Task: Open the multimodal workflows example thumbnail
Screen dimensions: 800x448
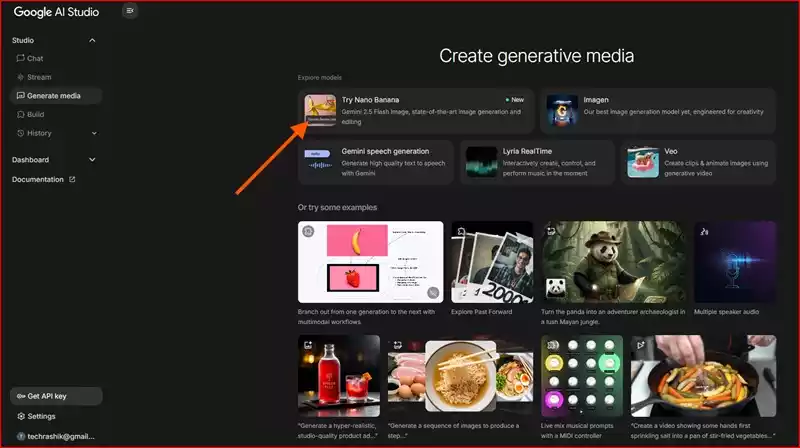Action: point(370,262)
